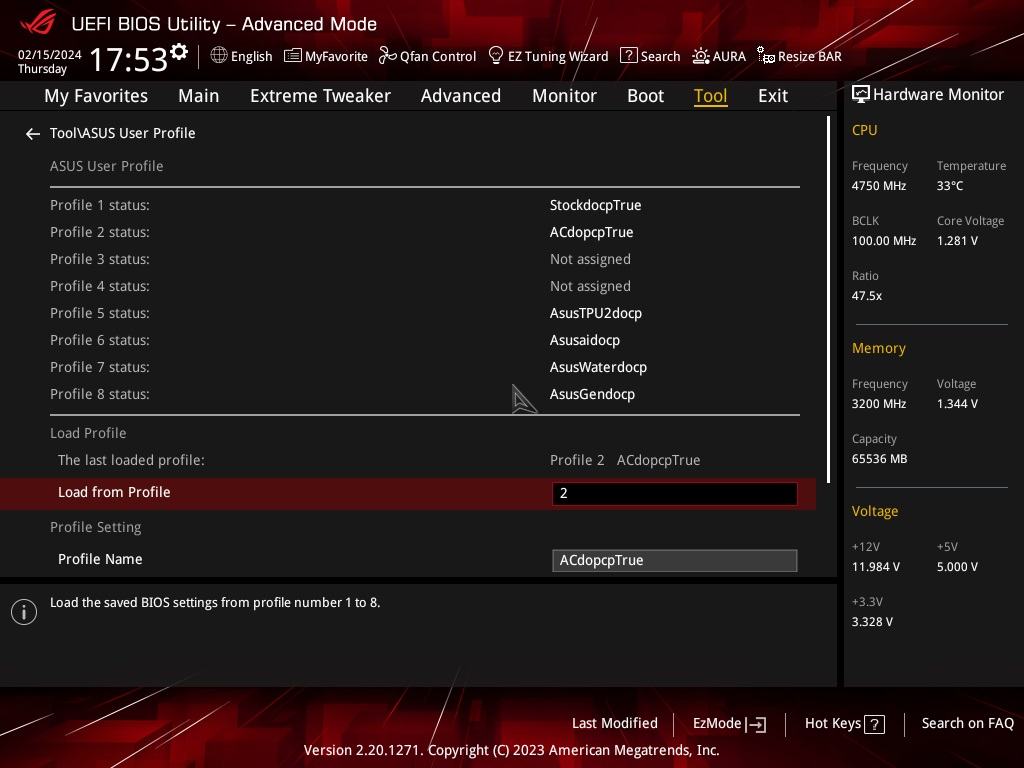This screenshot has width=1024, height=768.
Task: Select the Load from Profile row label
Action: click(114, 492)
